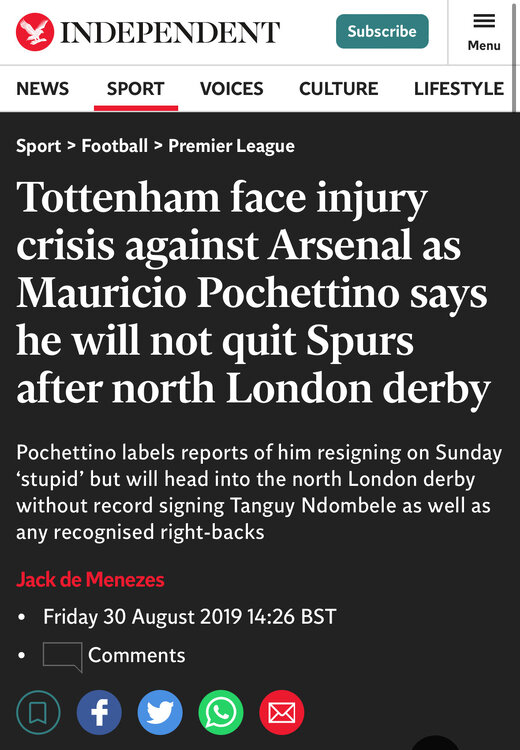Select the SPORT navigation tab

[136, 88]
